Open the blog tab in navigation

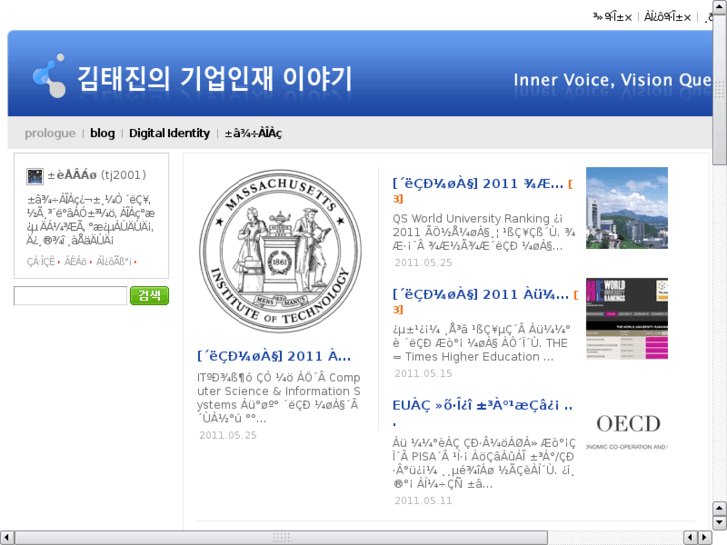click(x=102, y=133)
